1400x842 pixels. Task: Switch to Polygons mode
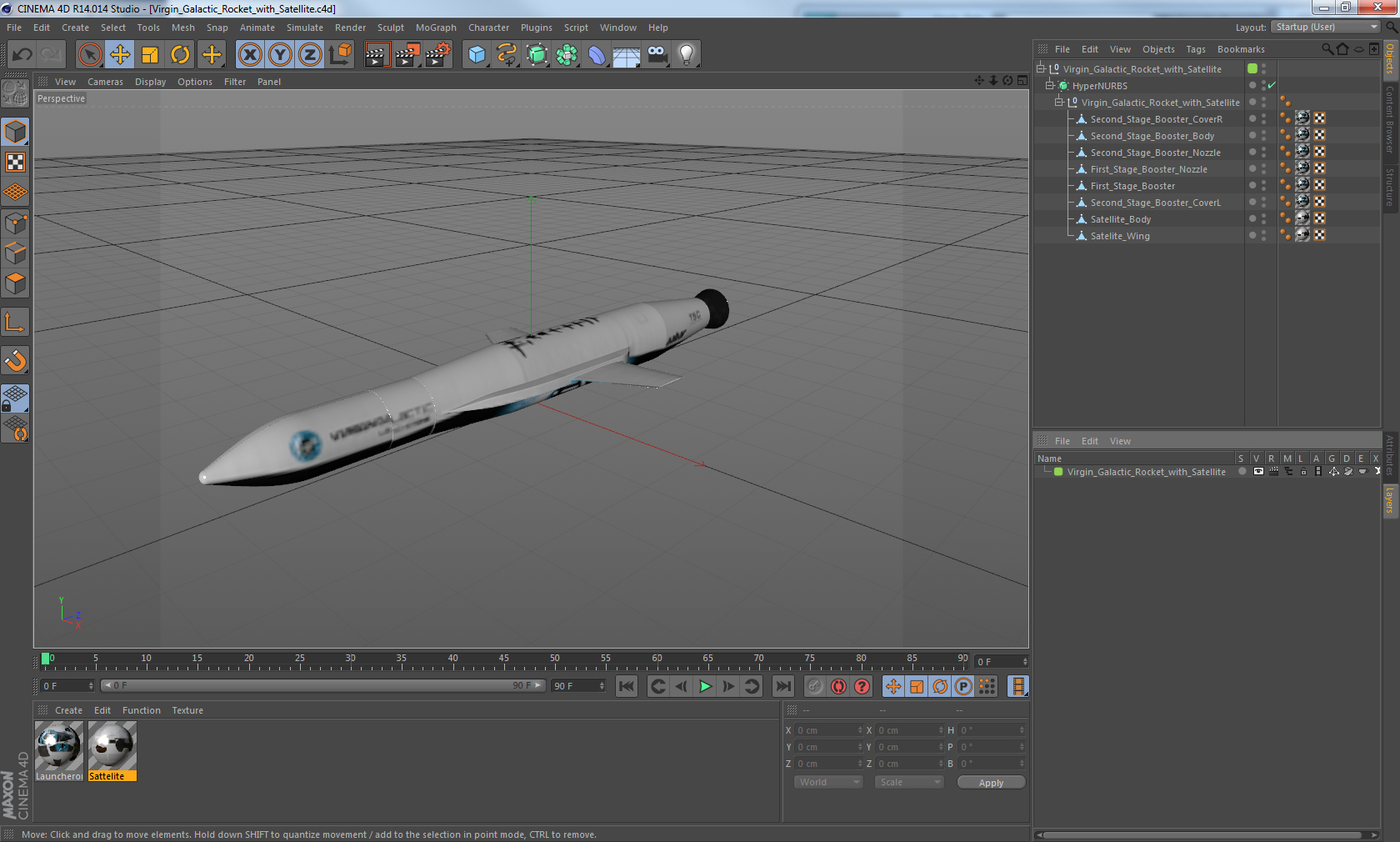coord(16,283)
